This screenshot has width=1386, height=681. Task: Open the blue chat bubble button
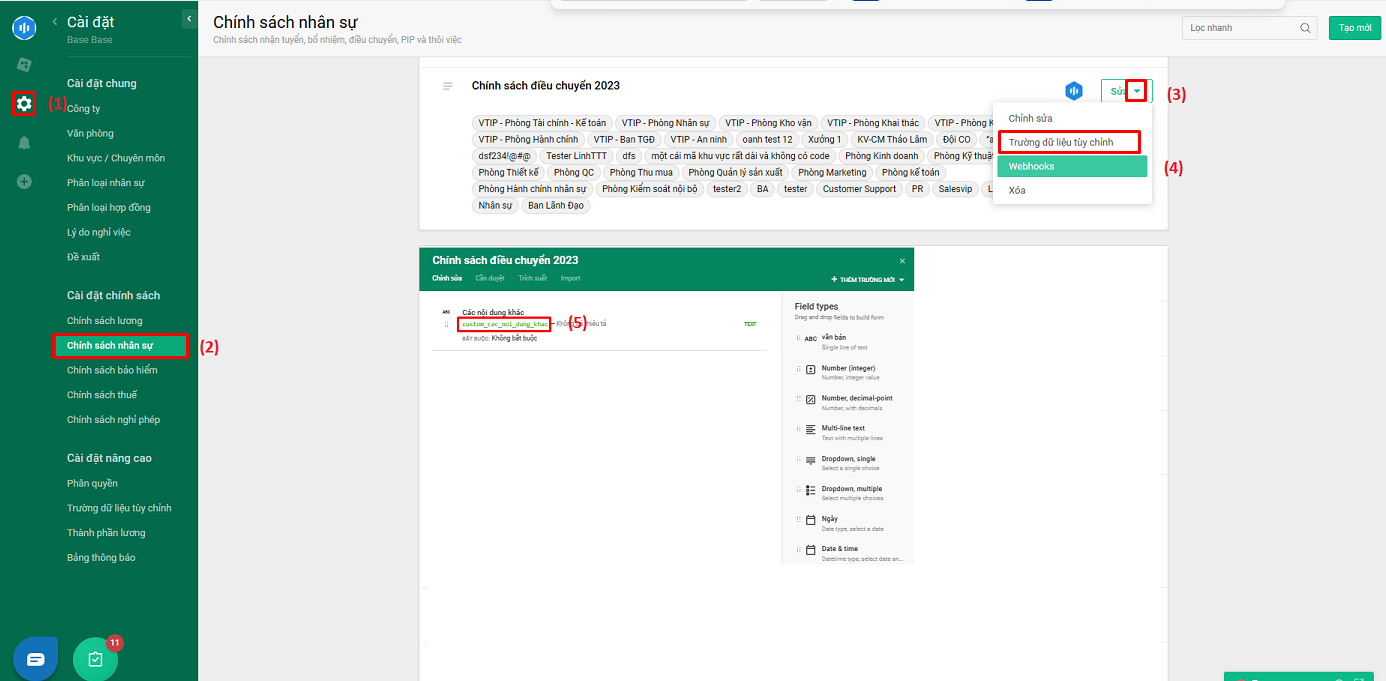pyautogui.click(x=35, y=659)
